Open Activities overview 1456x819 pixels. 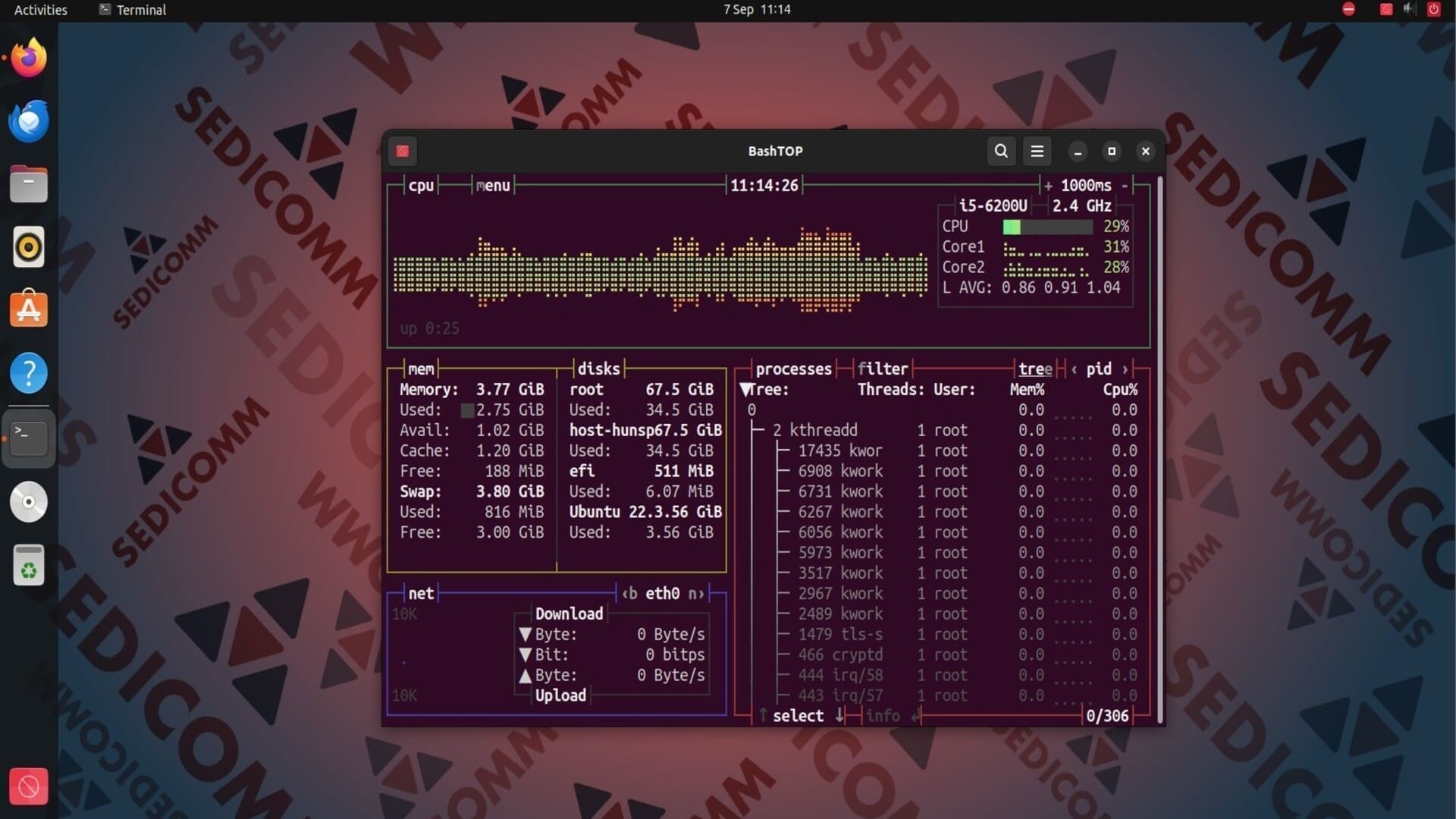pyautogui.click(x=40, y=10)
